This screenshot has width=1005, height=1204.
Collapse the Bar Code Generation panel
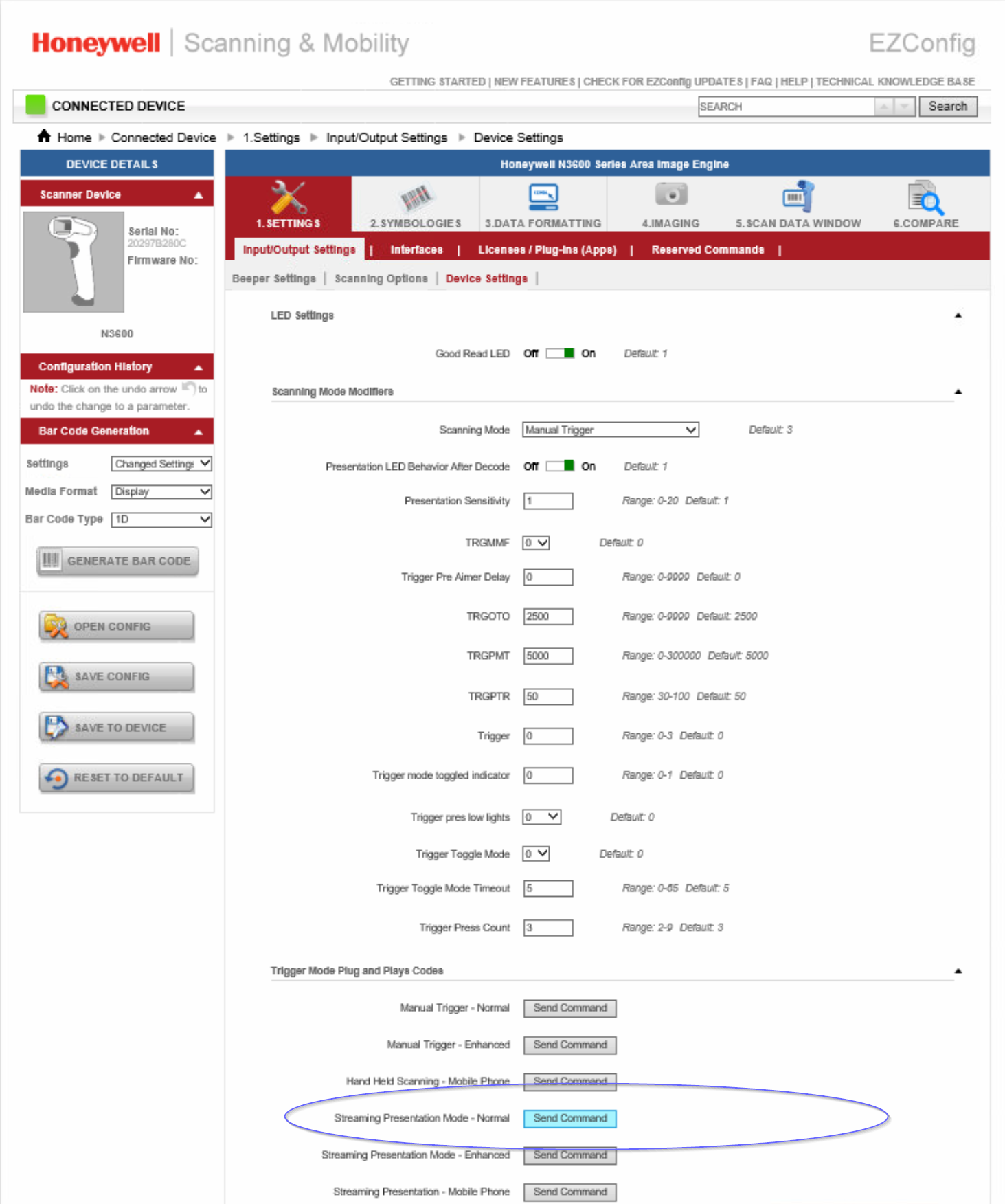(x=199, y=432)
